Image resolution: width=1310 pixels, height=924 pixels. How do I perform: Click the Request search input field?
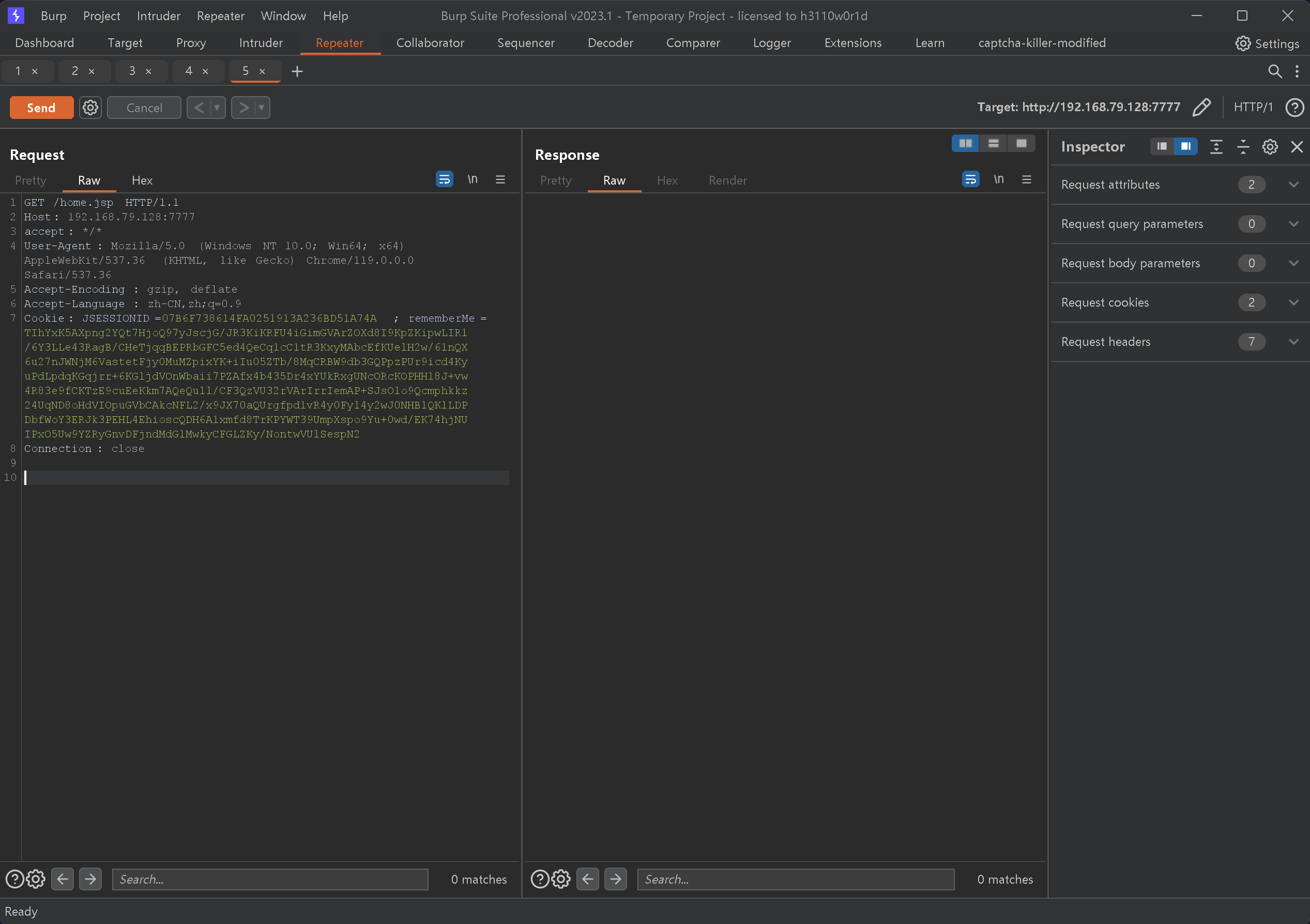coord(270,879)
